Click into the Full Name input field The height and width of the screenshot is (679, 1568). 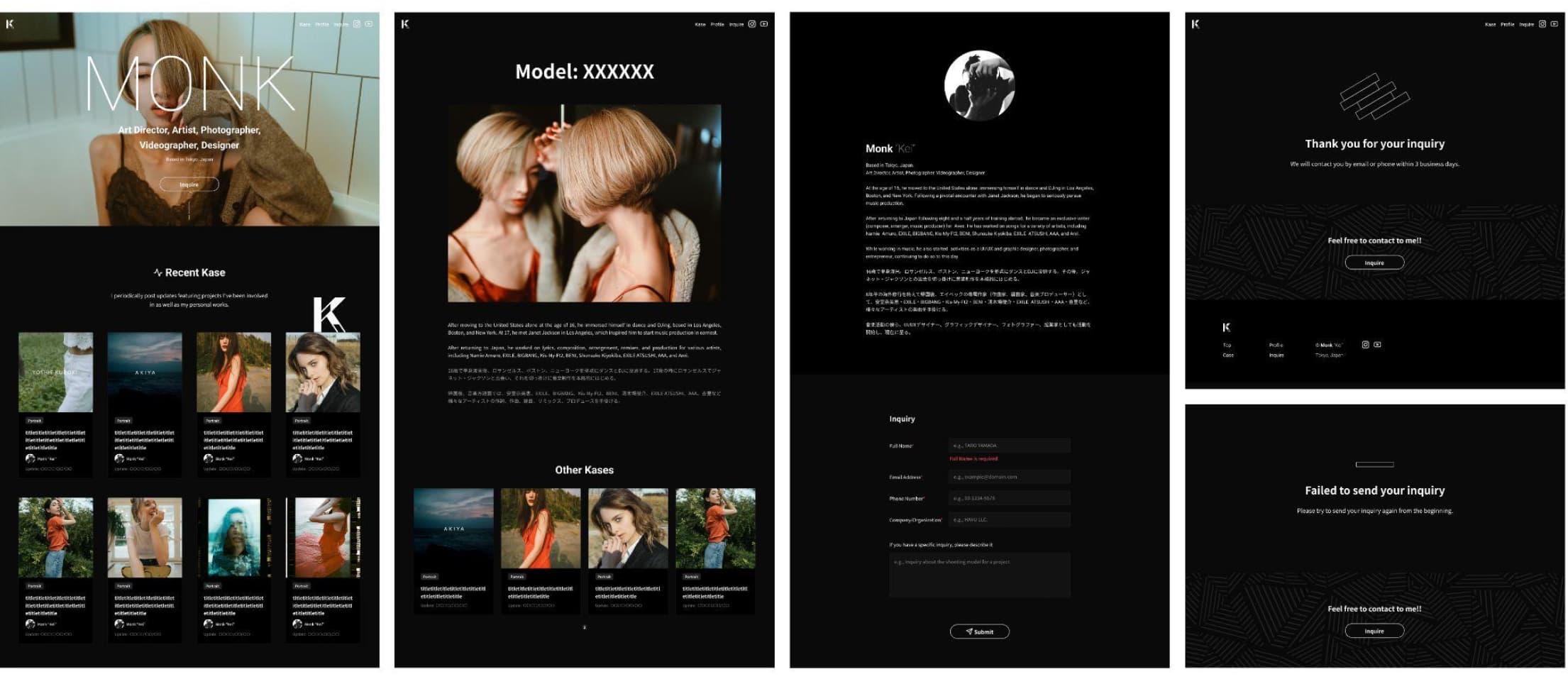[1009, 446]
